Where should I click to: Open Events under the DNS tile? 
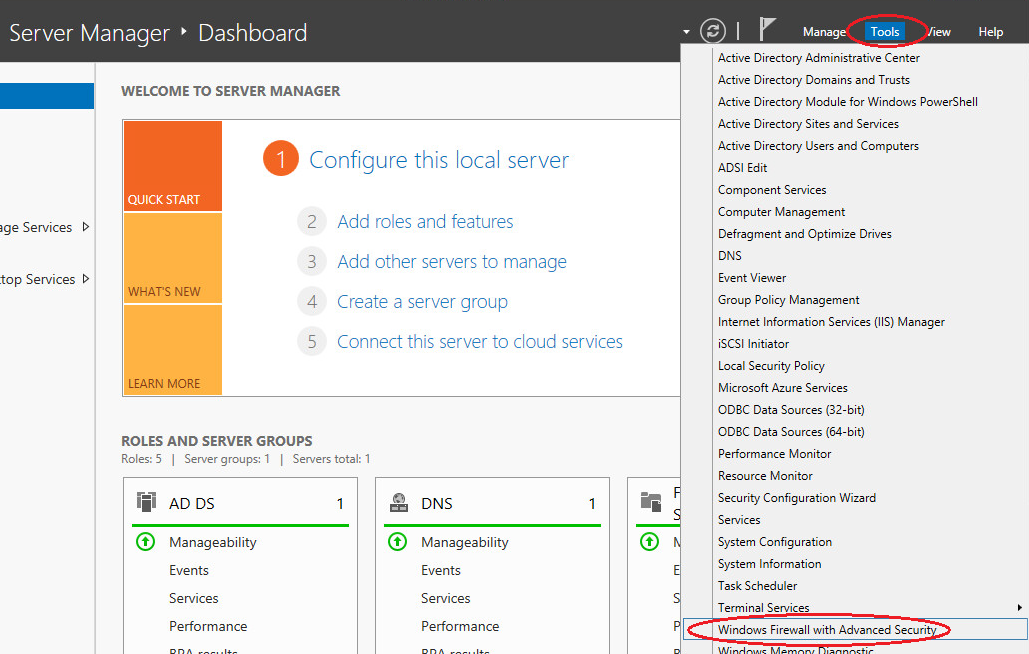click(440, 569)
